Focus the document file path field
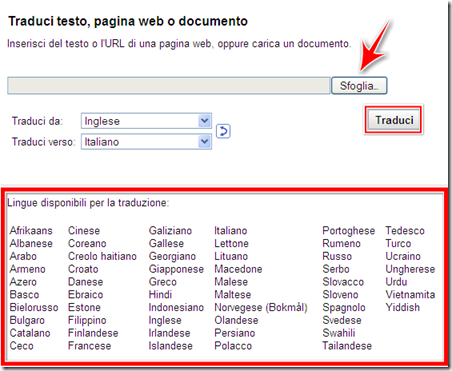The width and height of the screenshot is (452, 371). coord(169,86)
